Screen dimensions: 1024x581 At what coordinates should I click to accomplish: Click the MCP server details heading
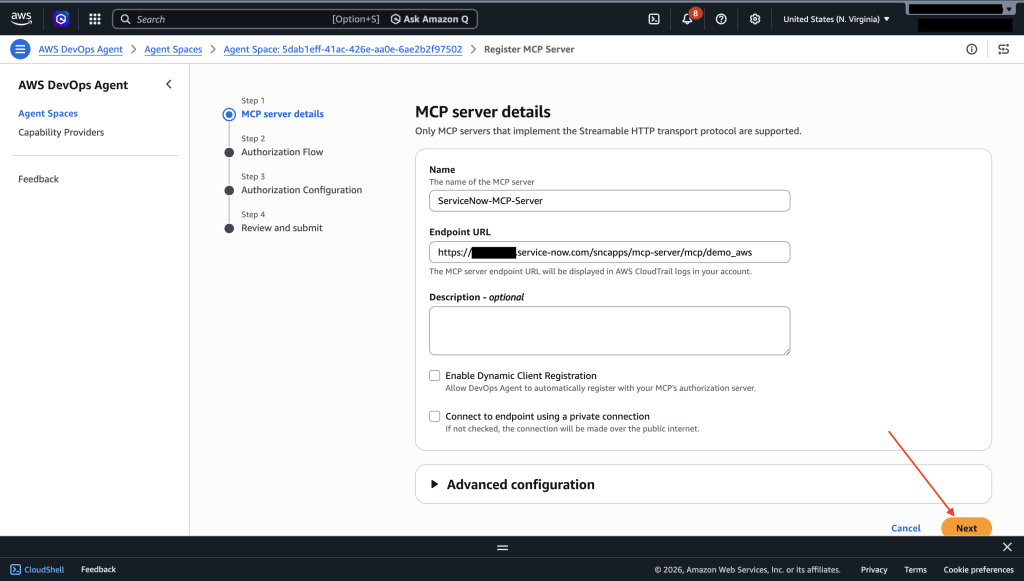coord(483,112)
